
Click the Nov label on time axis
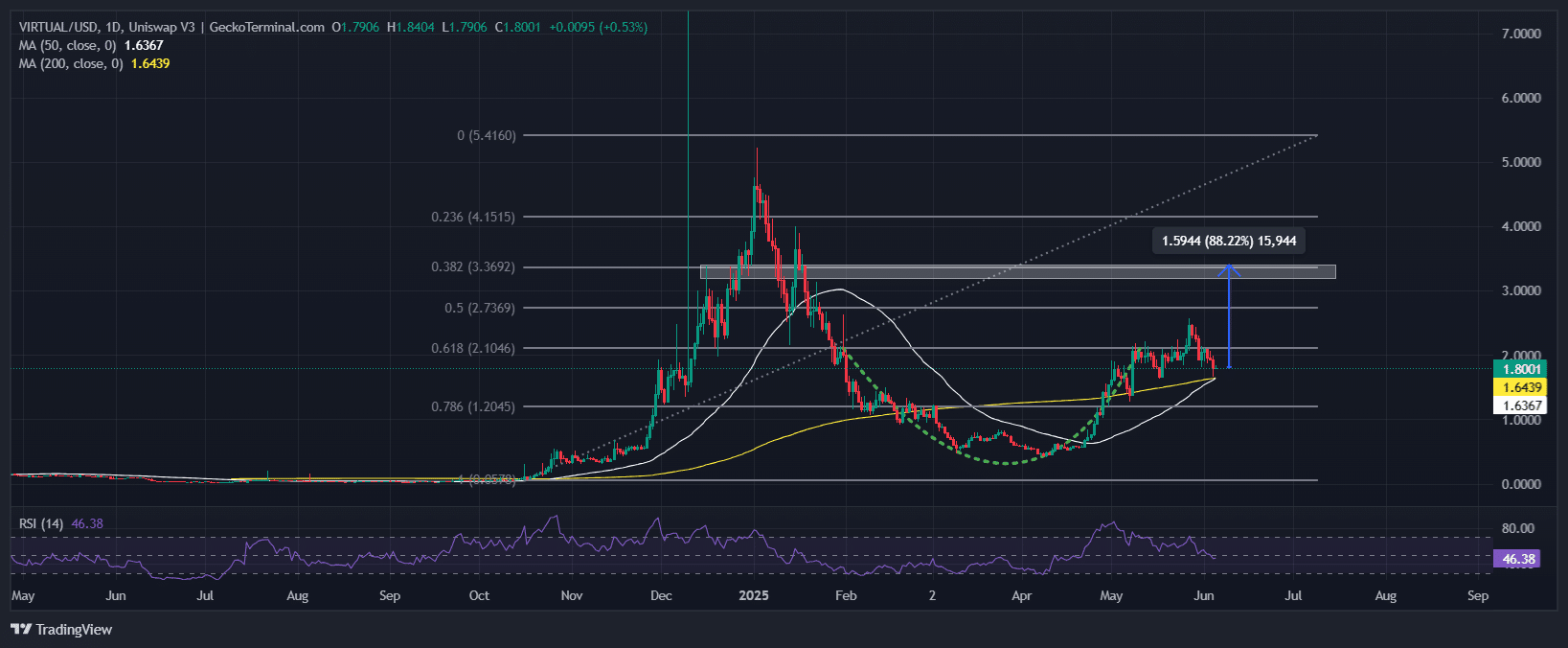coord(572,595)
